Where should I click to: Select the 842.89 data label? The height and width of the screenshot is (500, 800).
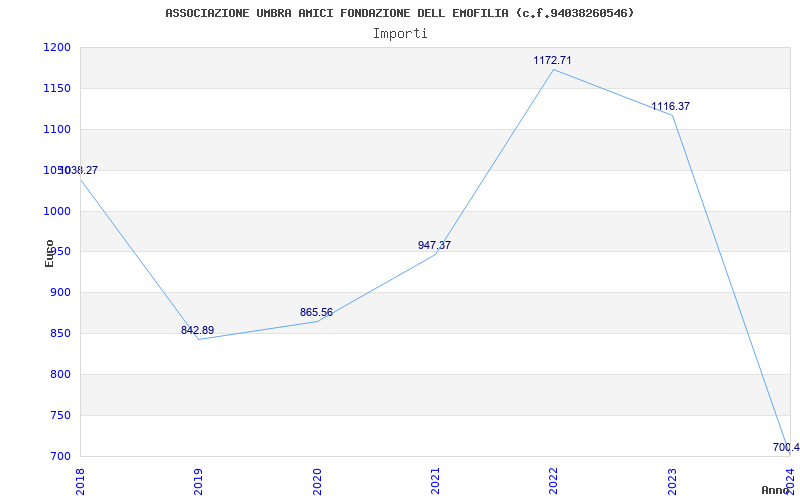[197, 330]
